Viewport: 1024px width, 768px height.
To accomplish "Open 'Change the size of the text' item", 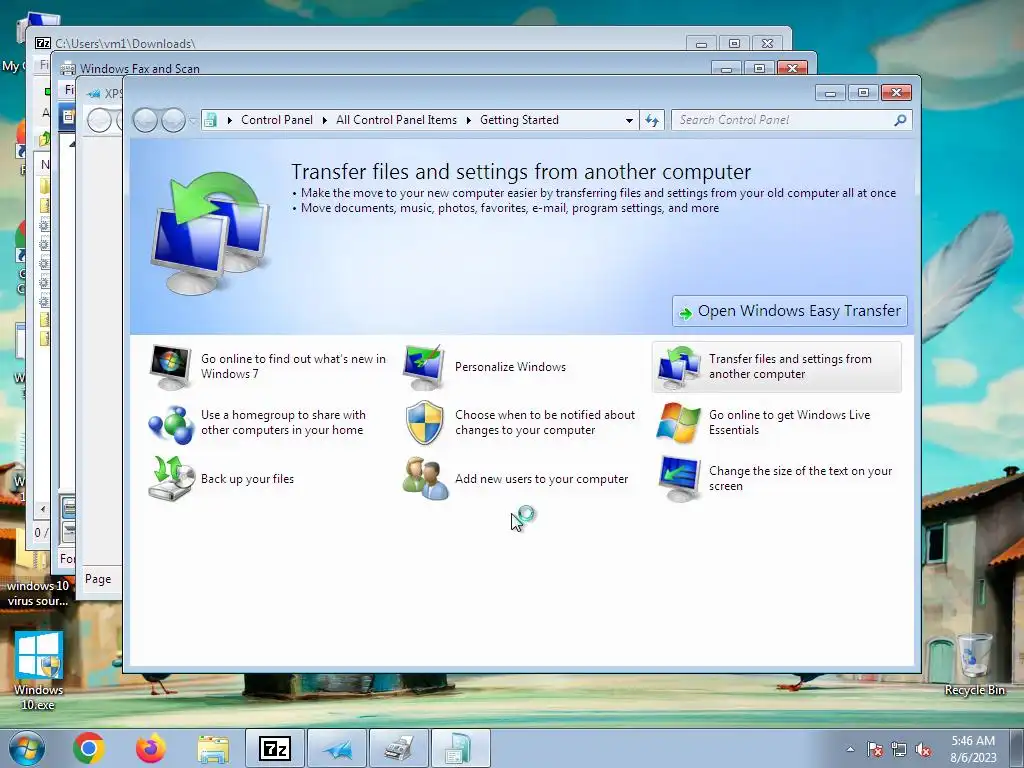I will pyautogui.click(x=801, y=479).
